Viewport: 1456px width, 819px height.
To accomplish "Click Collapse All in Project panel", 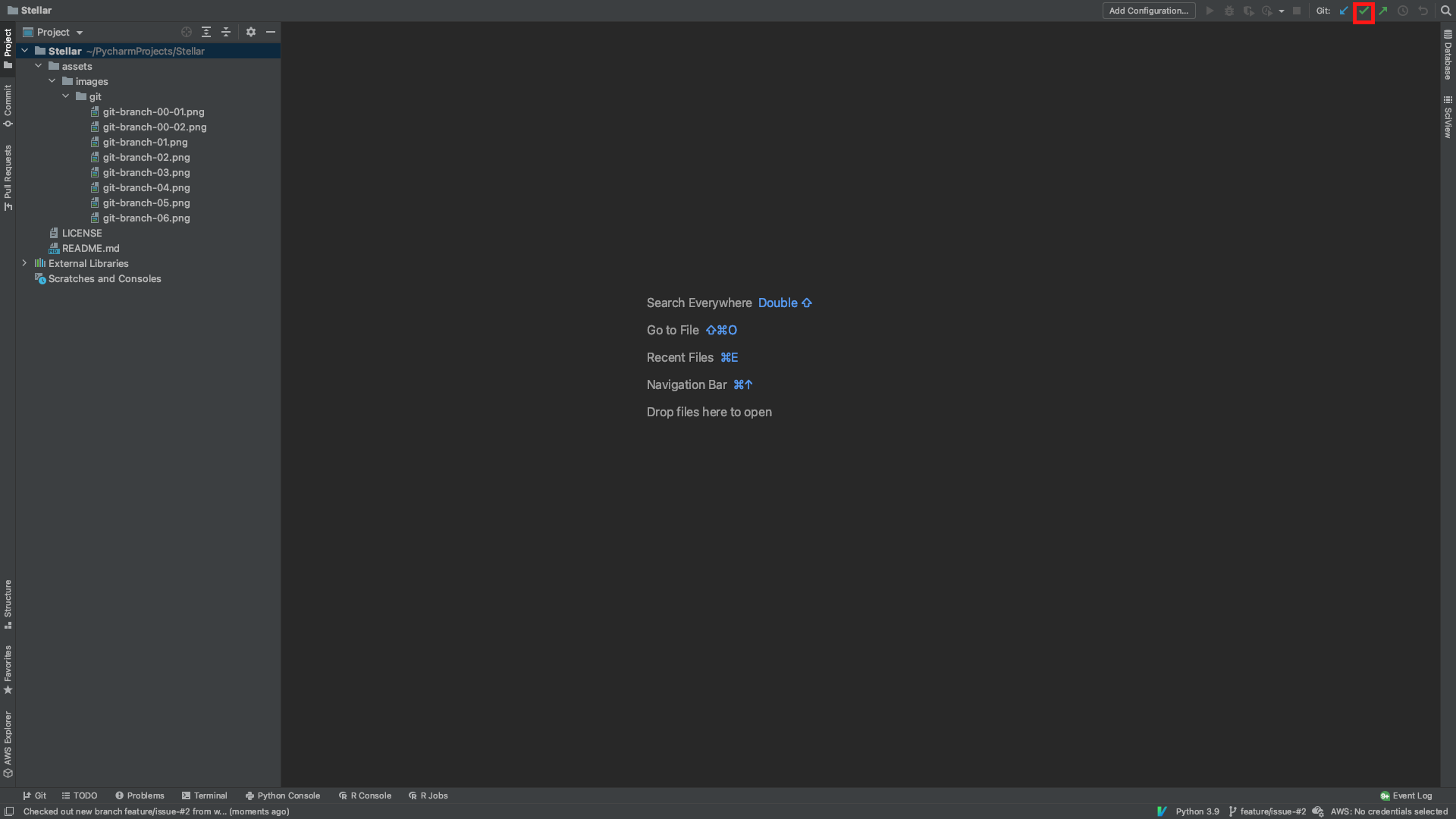I will (226, 33).
